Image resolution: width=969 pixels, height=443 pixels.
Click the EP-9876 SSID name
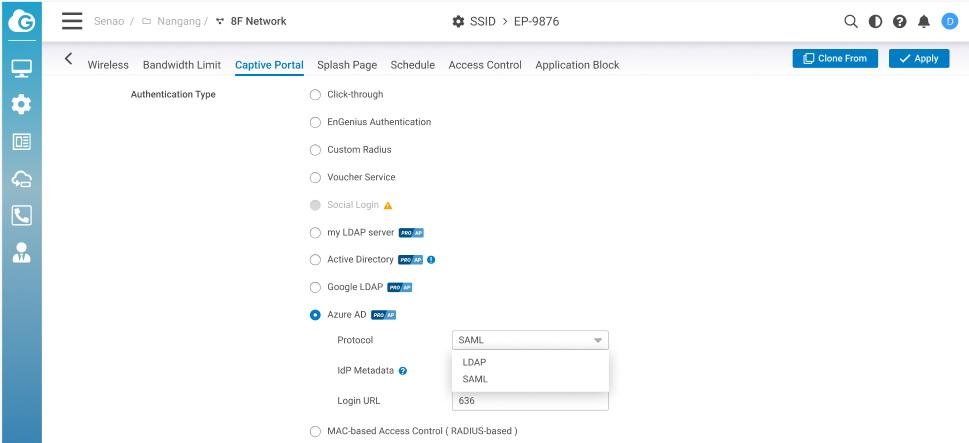pyautogui.click(x=536, y=22)
